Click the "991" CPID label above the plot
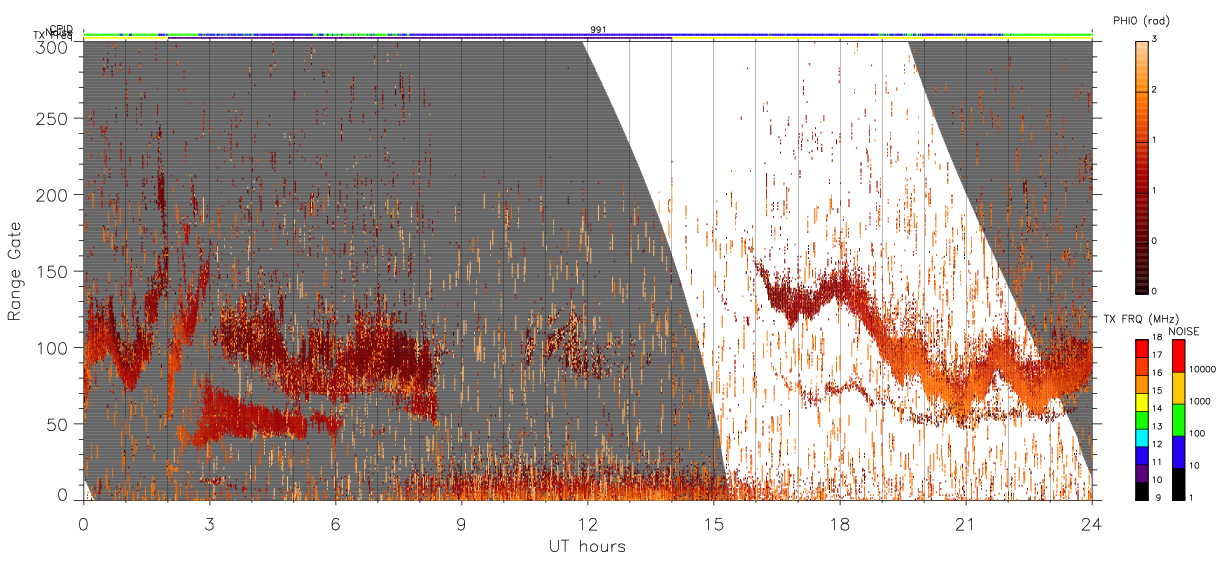This screenshot has width=1228, height=567. tap(598, 30)
